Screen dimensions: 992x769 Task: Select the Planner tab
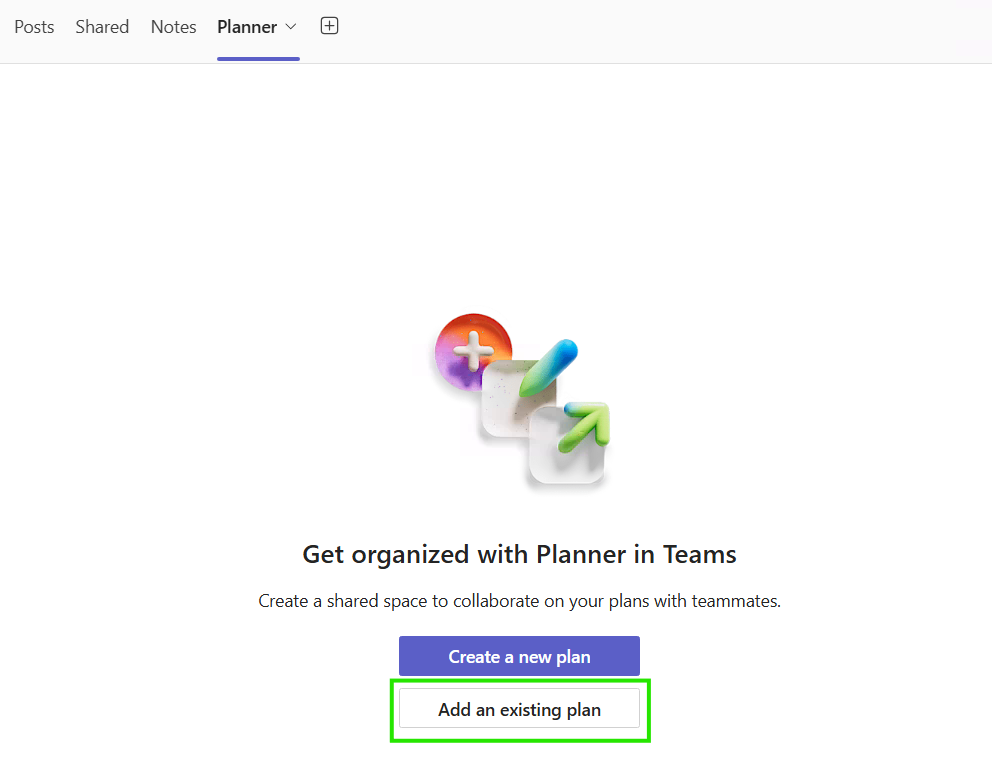click(247, 27)
